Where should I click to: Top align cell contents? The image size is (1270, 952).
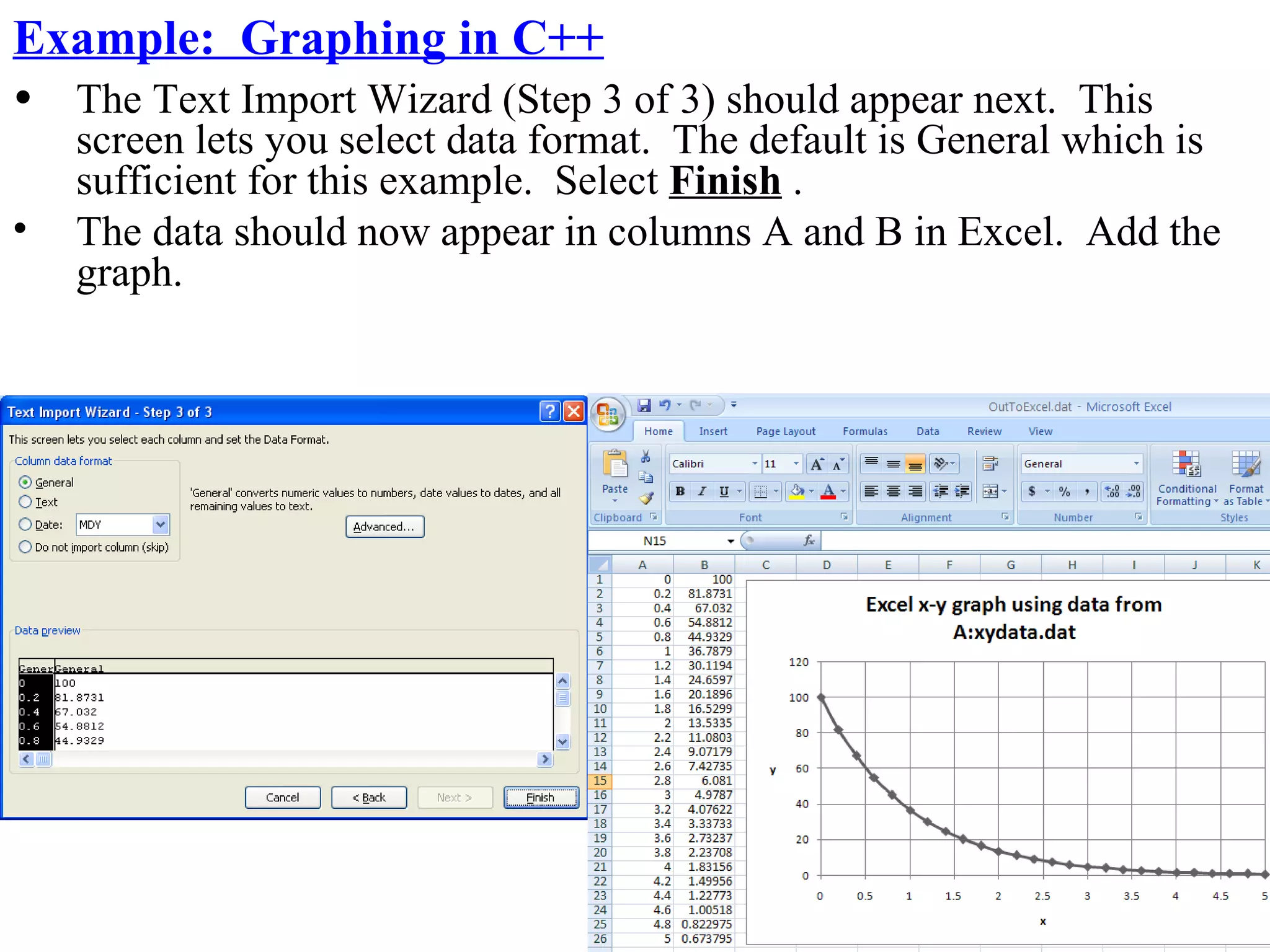(871, 463)
